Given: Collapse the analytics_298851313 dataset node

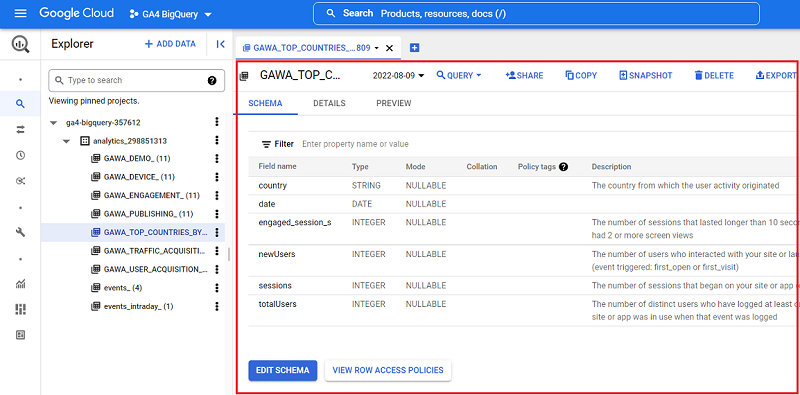Looking at the screenshot, I should coord(66,141).
